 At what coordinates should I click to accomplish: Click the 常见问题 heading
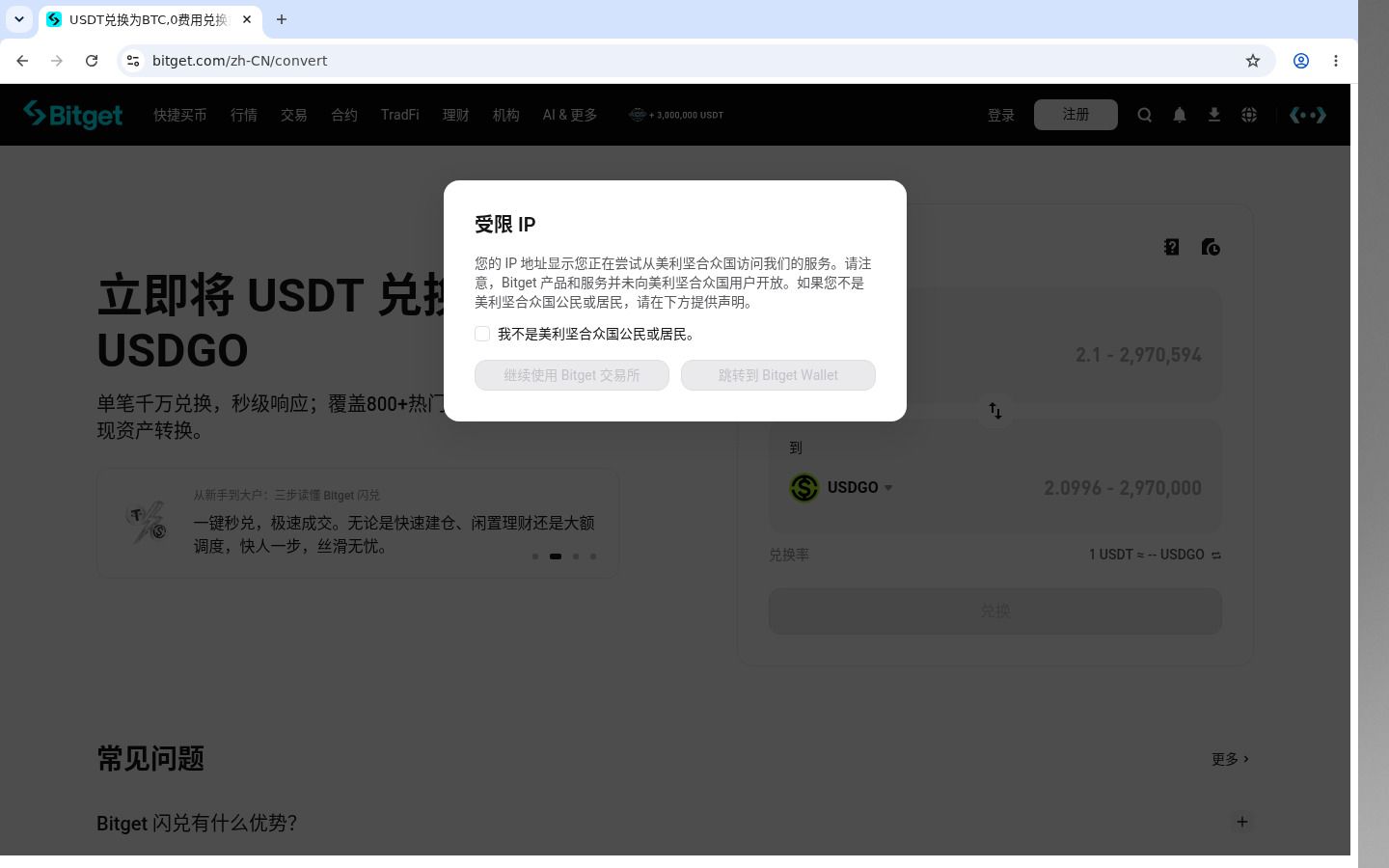[x=150, y=759]
